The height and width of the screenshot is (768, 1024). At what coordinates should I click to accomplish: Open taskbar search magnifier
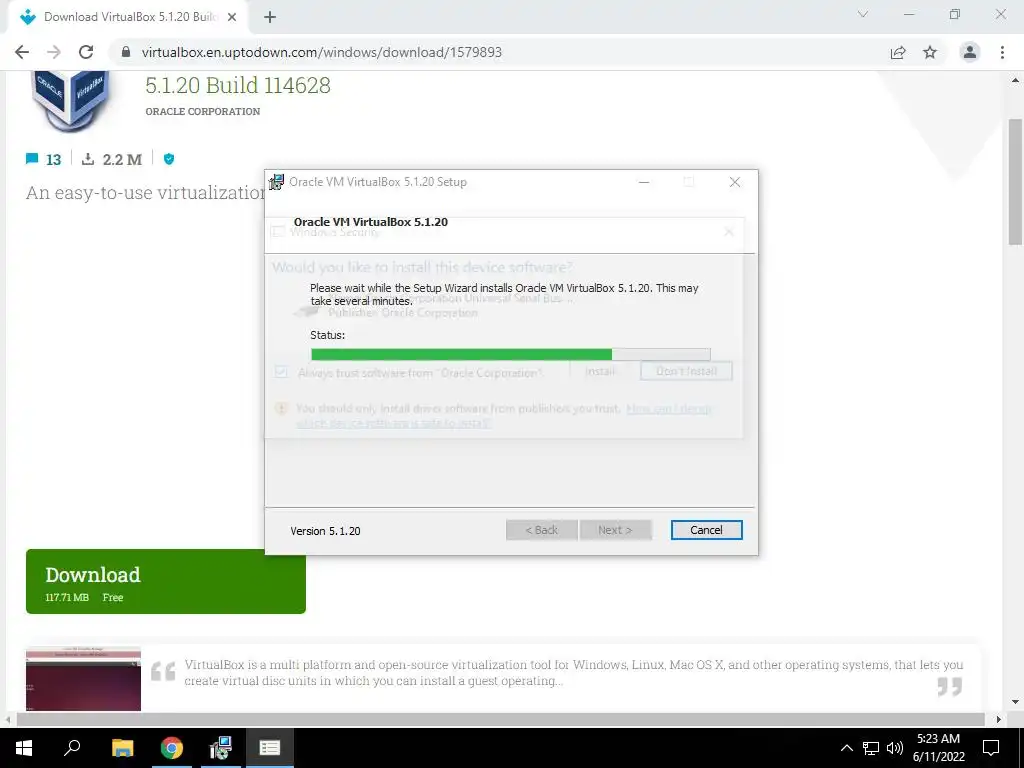(x=72, y=748)
